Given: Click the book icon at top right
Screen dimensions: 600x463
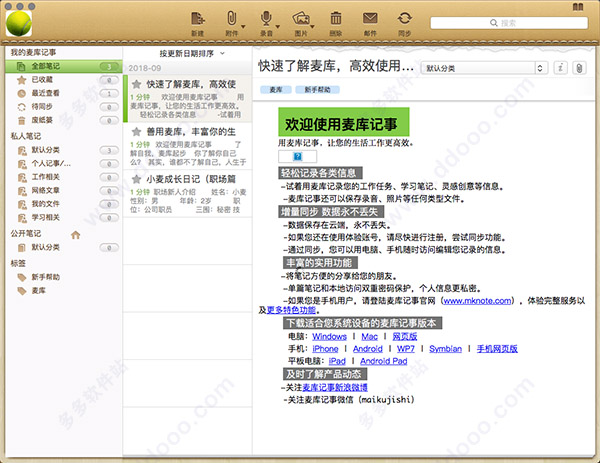Looking at the screenshot, I should (x=578, y=7).
